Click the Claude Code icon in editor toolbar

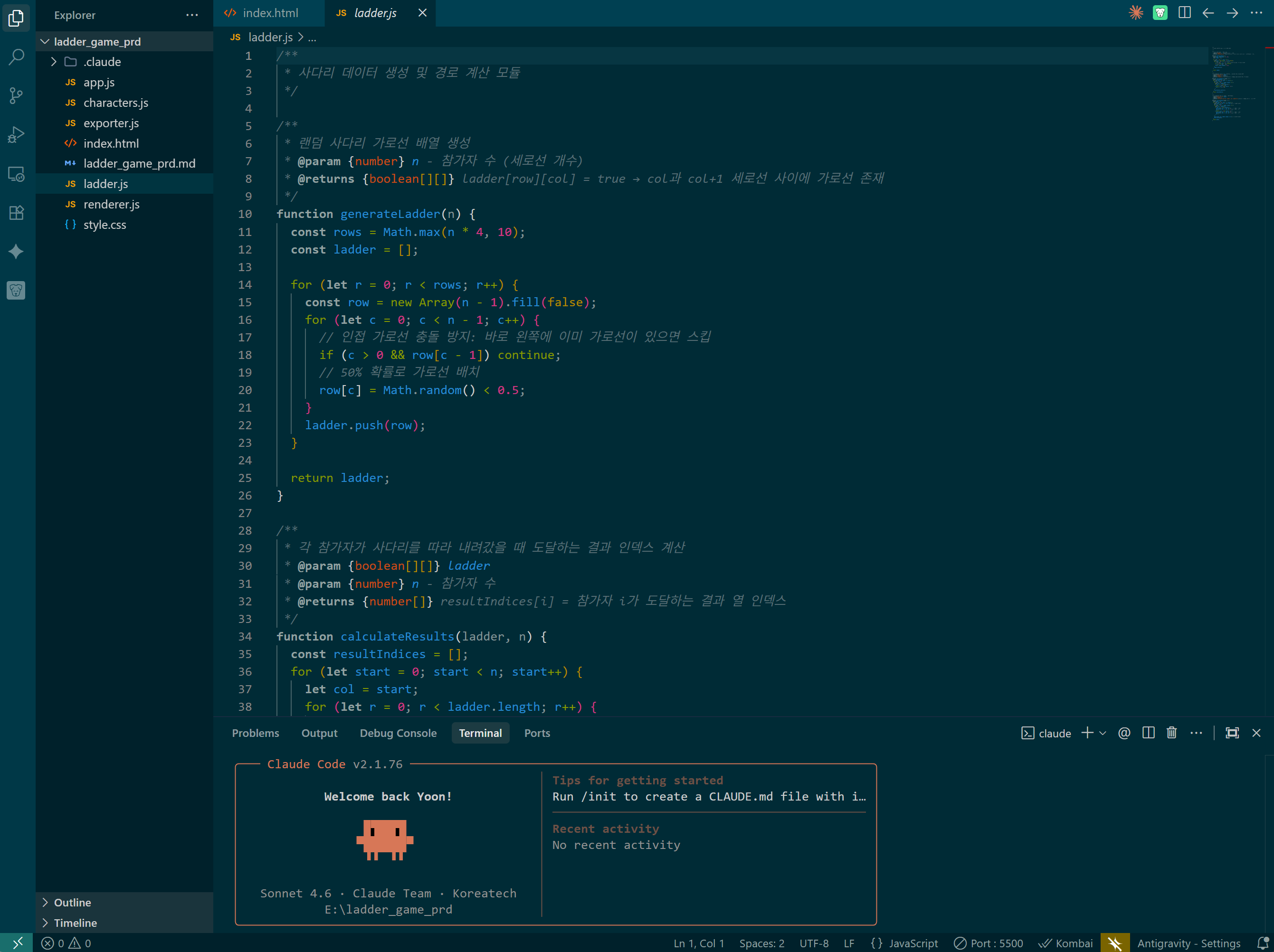(x=1135, y=13)
